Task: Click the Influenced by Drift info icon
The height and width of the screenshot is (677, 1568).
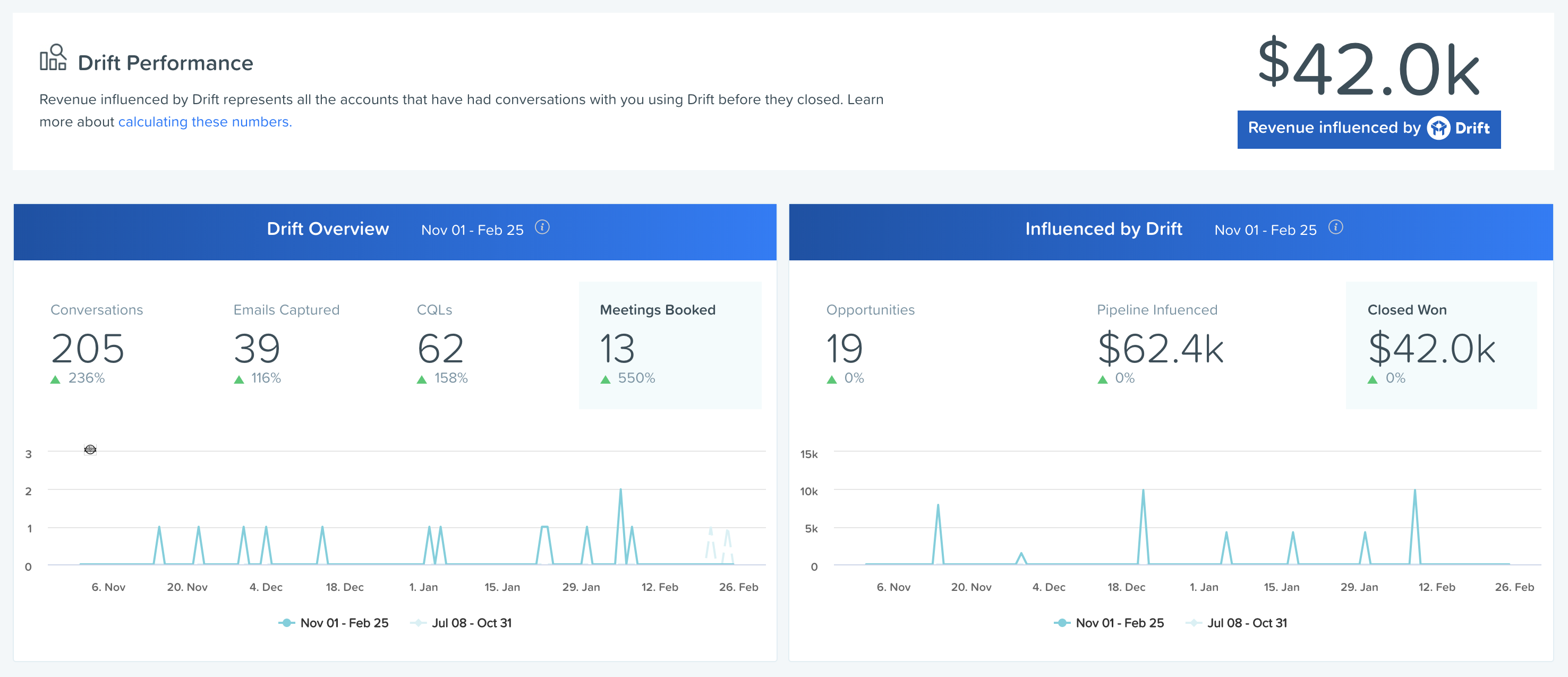Action: pos(1335,227)
